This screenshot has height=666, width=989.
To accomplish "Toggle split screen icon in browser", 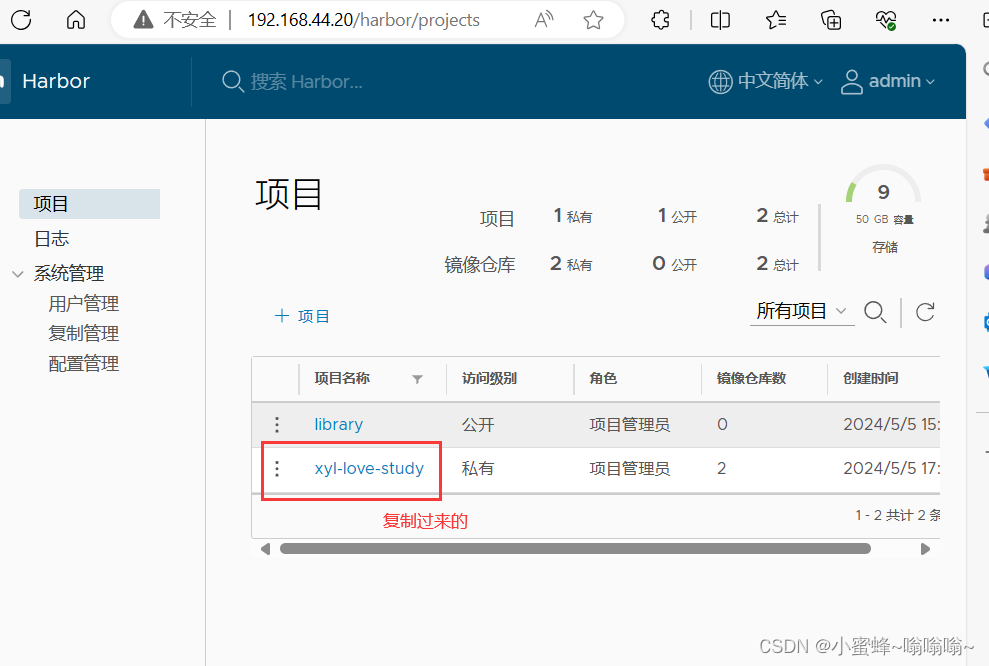I will (x=720, y=20).
